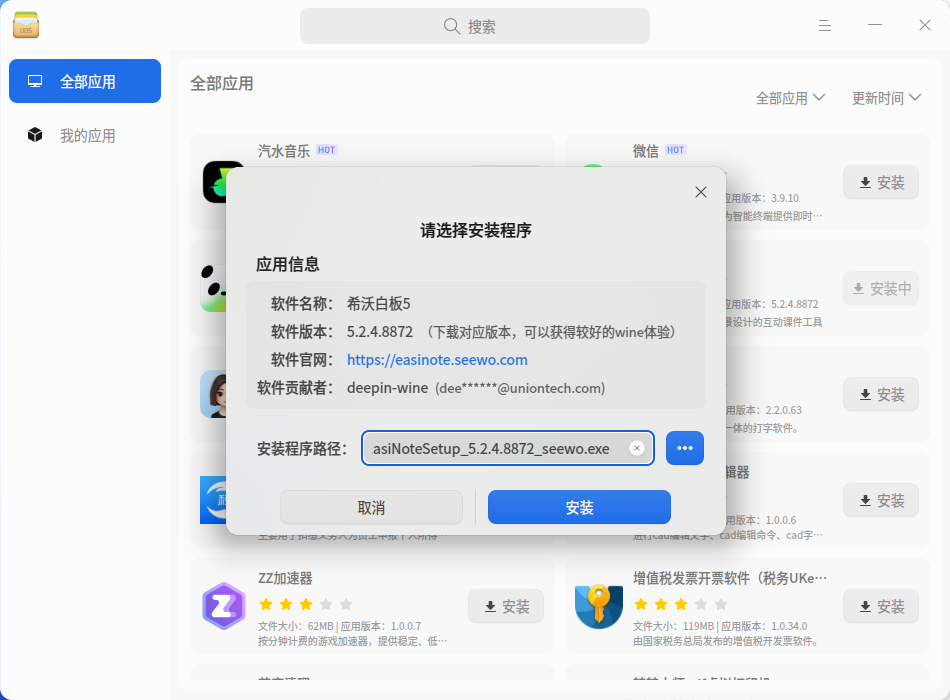Expand the 更新时间 sort dropdown
950x700 pixels.
click(x=886, y=98)
